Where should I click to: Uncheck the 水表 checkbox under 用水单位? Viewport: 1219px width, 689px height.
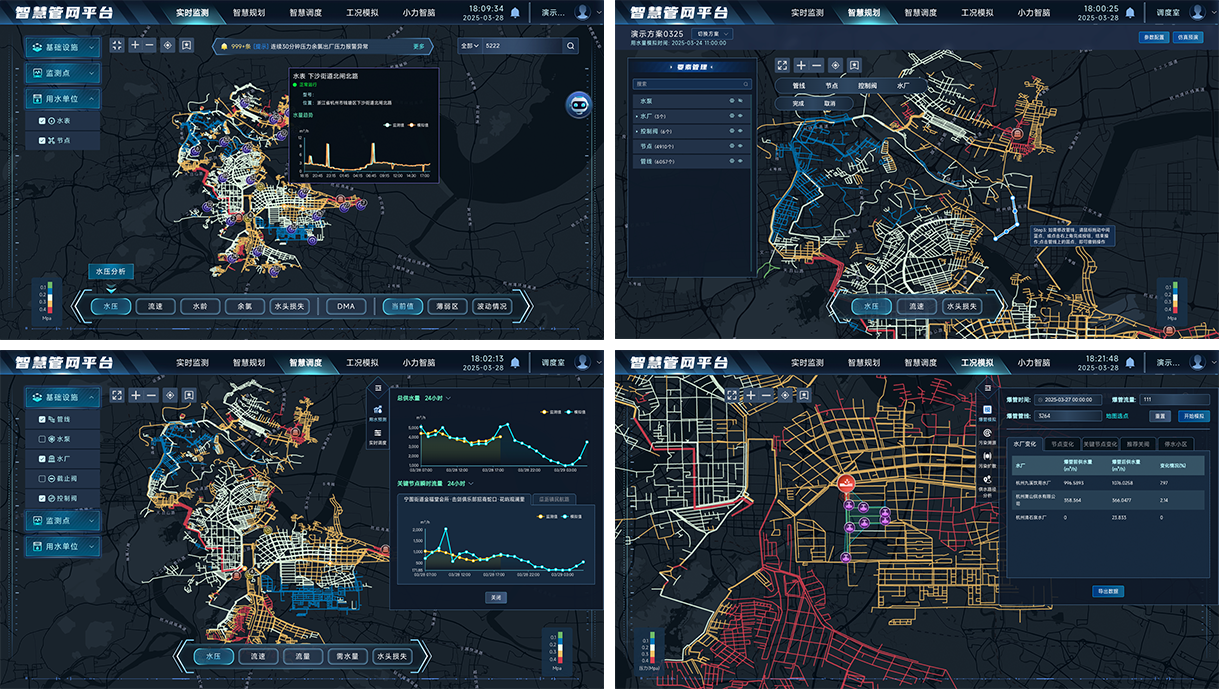coord(42,121)
